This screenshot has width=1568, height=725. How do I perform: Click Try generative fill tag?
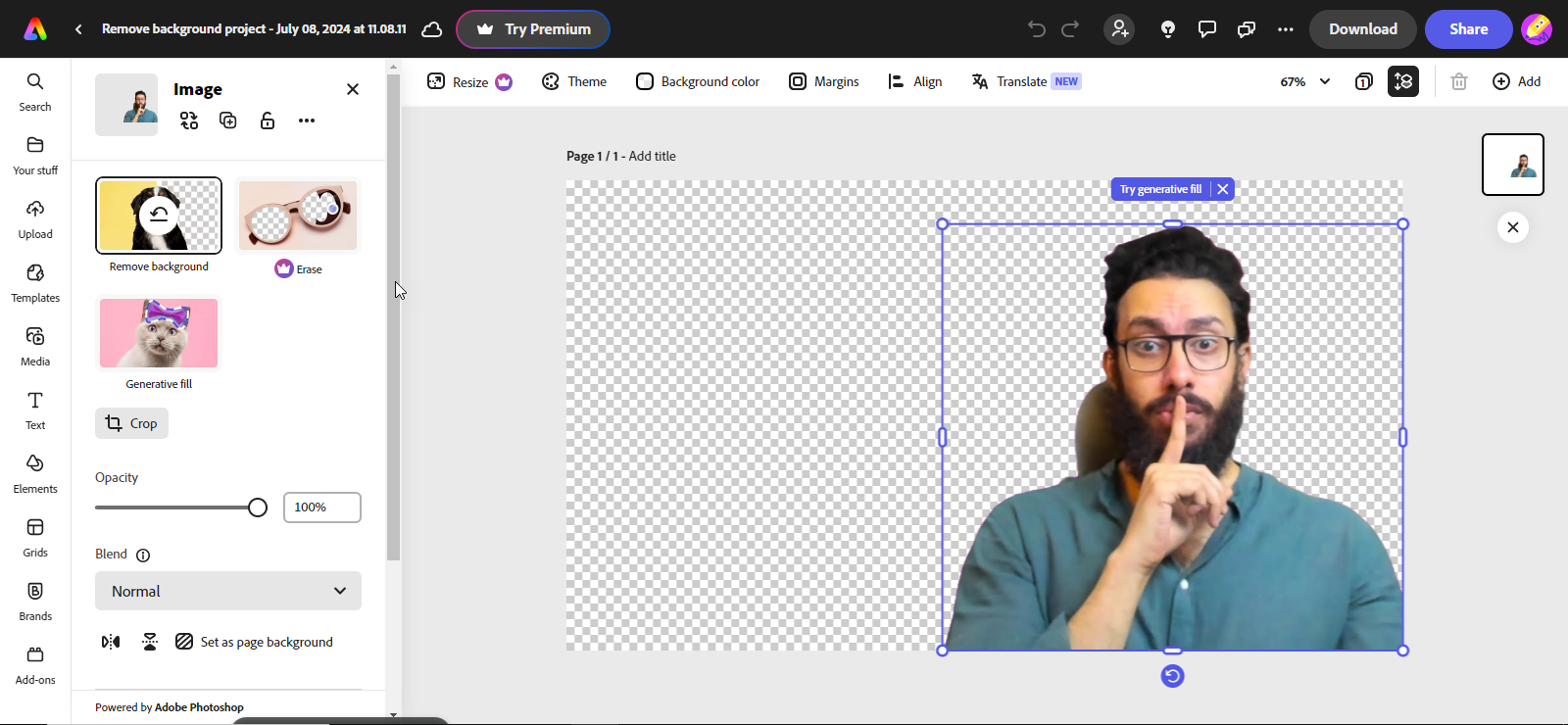point(1160,189)
